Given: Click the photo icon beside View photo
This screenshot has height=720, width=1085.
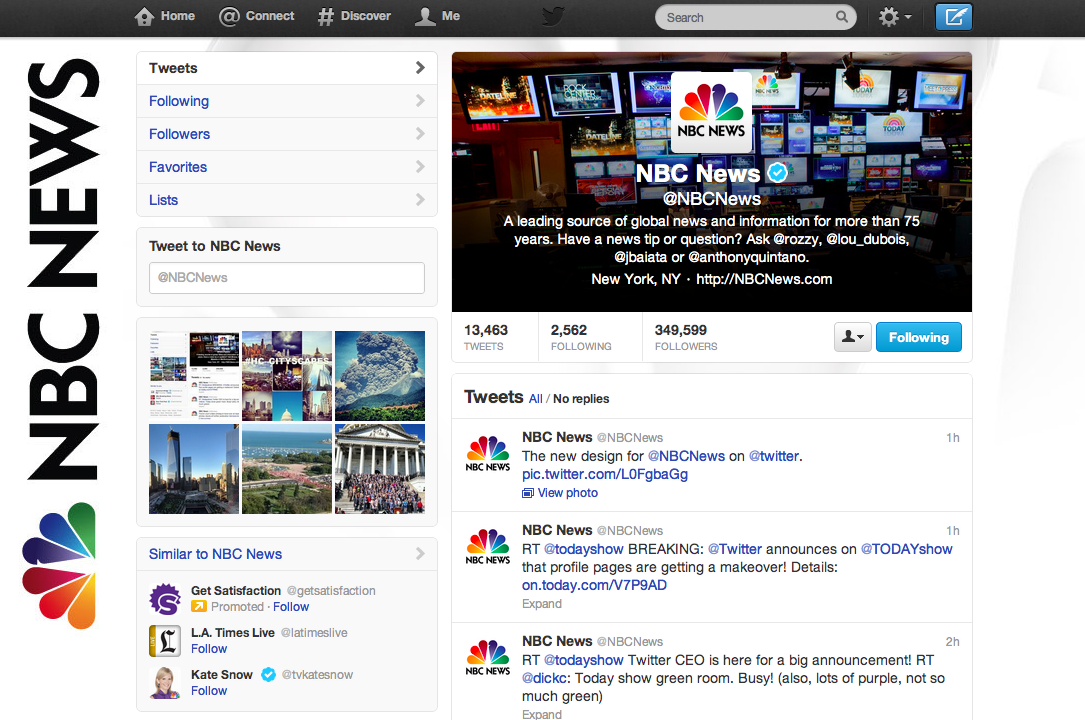Looking at the screenshot, I should [528, 493].
